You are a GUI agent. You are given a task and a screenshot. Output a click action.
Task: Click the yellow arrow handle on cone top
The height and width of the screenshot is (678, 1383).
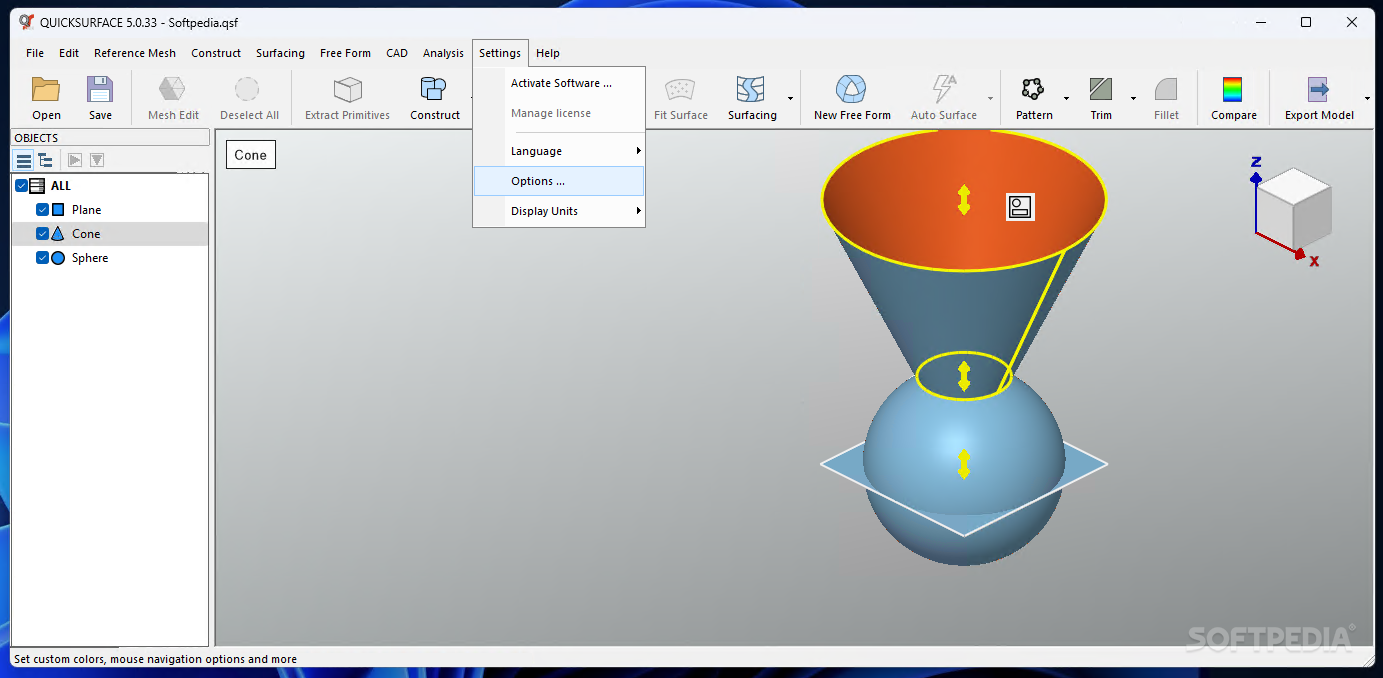coord(964,200)
